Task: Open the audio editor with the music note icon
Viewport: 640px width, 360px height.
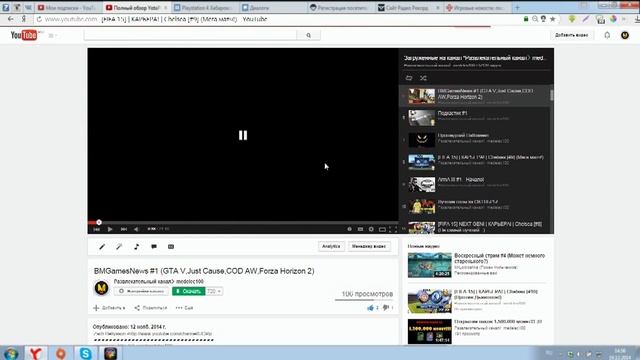Action: click(136, 247)
